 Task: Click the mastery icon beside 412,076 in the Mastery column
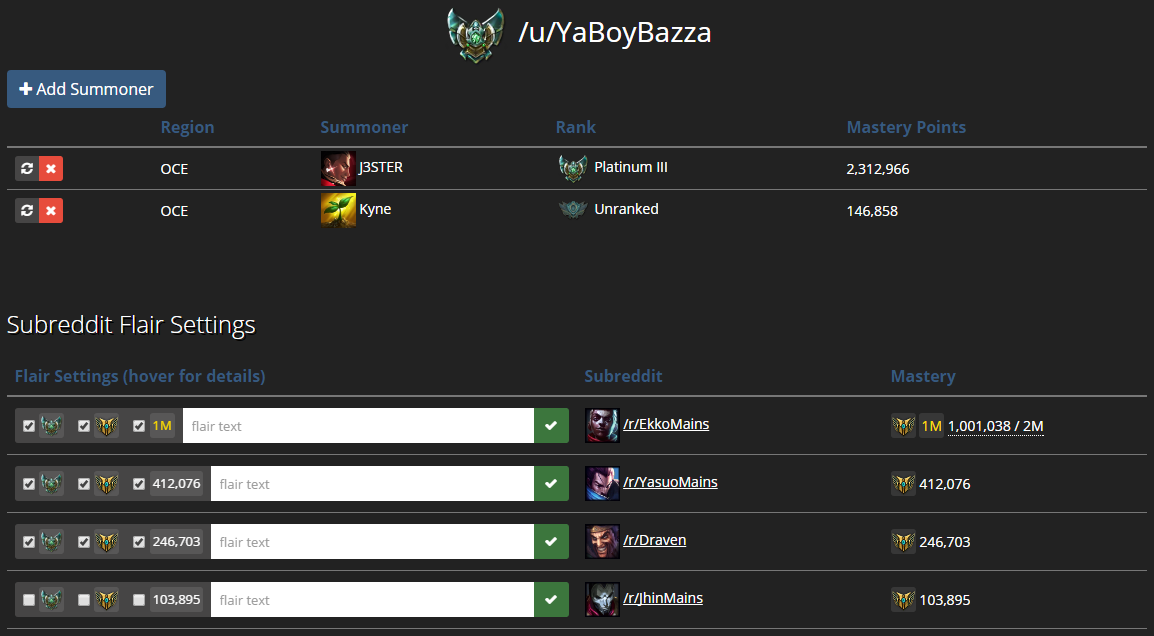tap(903, 484)
